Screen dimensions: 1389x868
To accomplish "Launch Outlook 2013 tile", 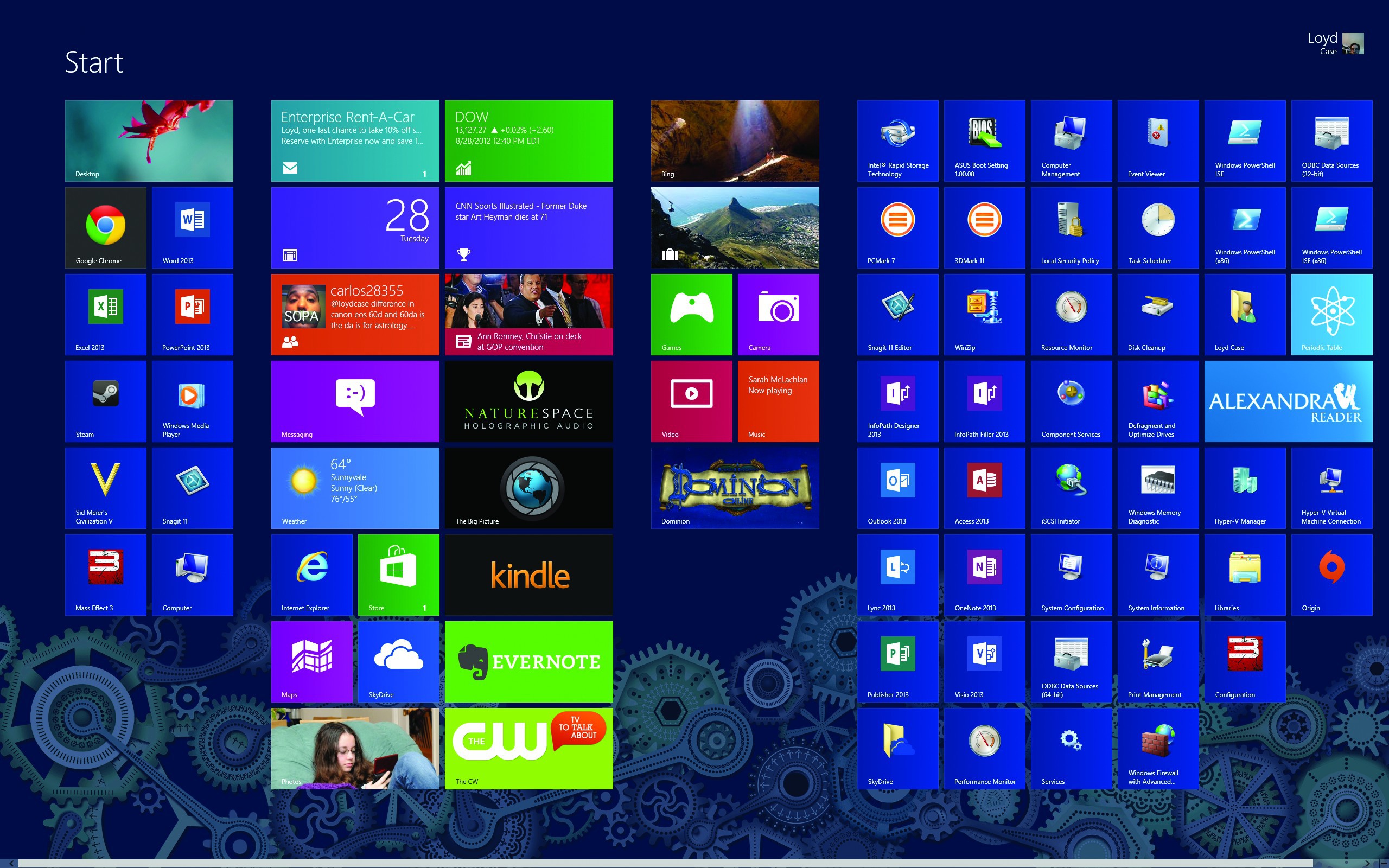I will pos(897,488).
